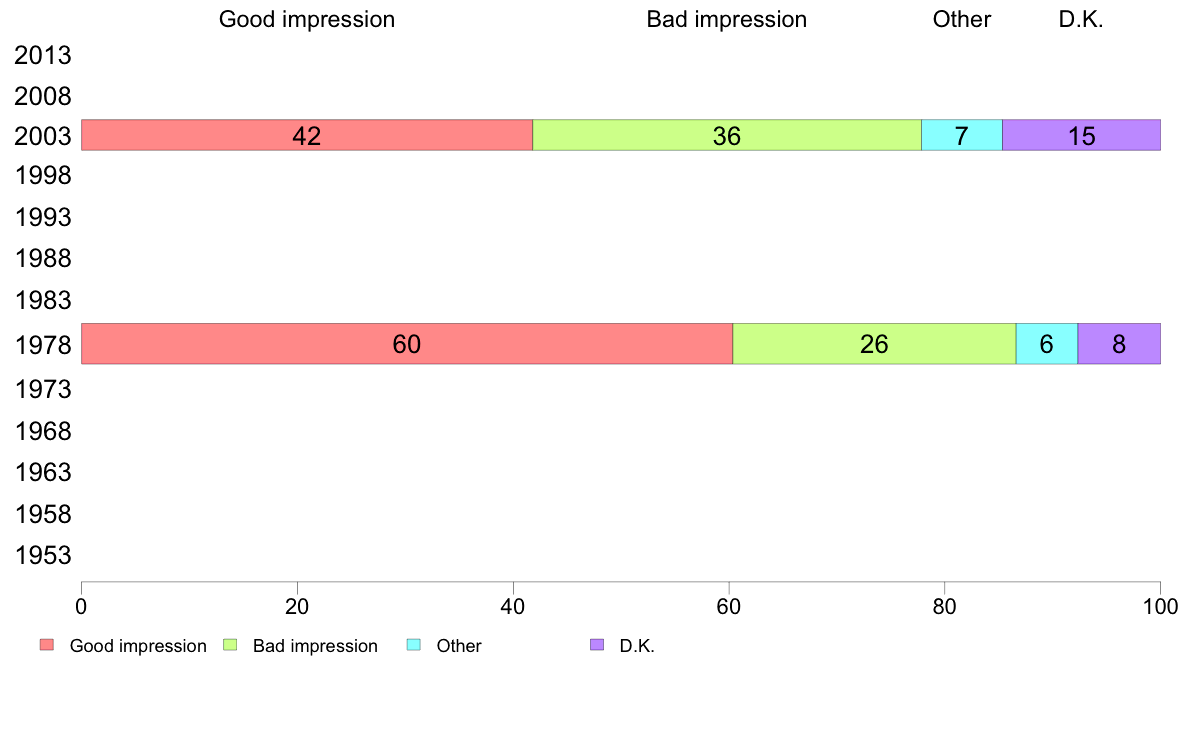Click the Good impression column header at top

[307, 20]
